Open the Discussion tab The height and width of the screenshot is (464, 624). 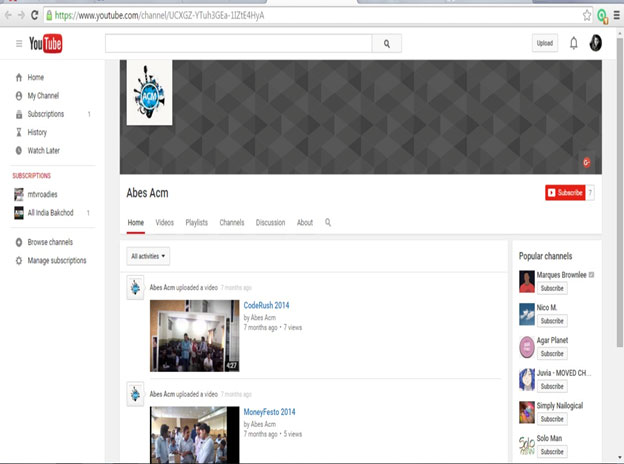(x=270, y=222)
